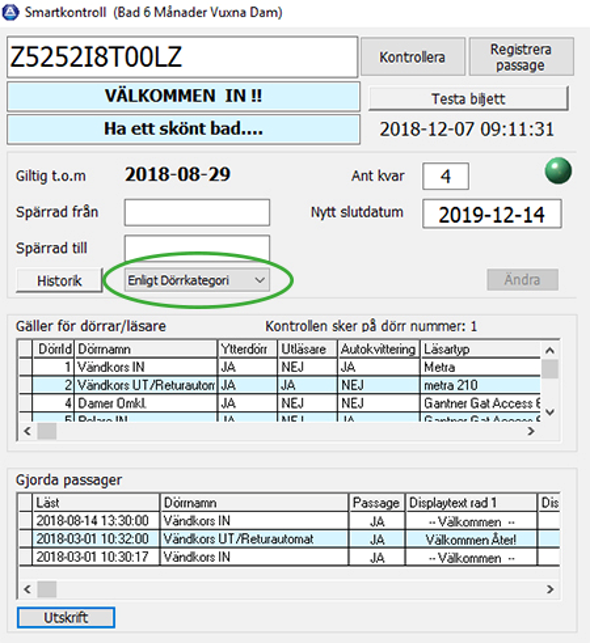Click the Smartkontroll app icon in title bar
The width and height of the screenshot is (590, 643).
(x=11, y=12)
